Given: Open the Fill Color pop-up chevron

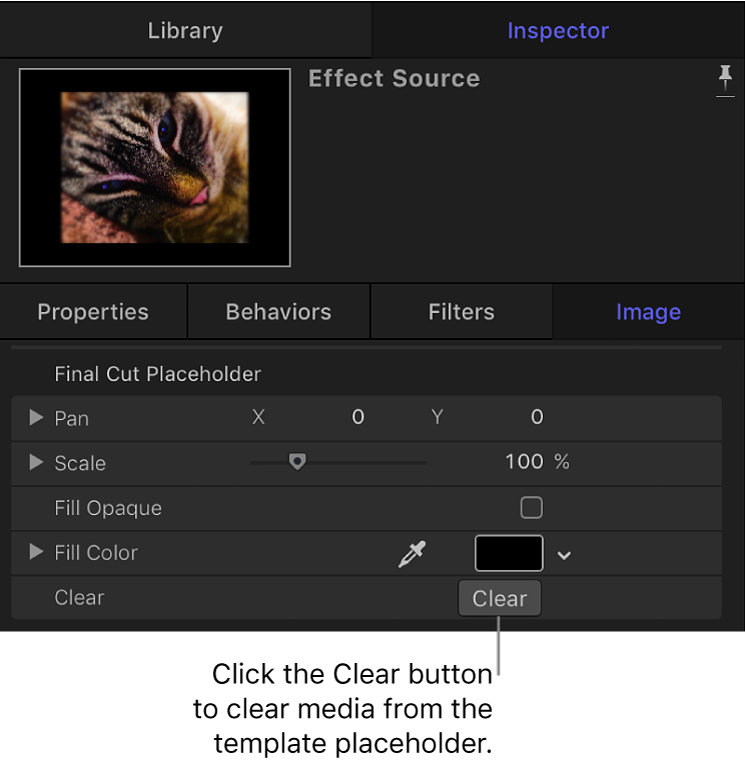Looking at the screenshot, I should 565,555.
